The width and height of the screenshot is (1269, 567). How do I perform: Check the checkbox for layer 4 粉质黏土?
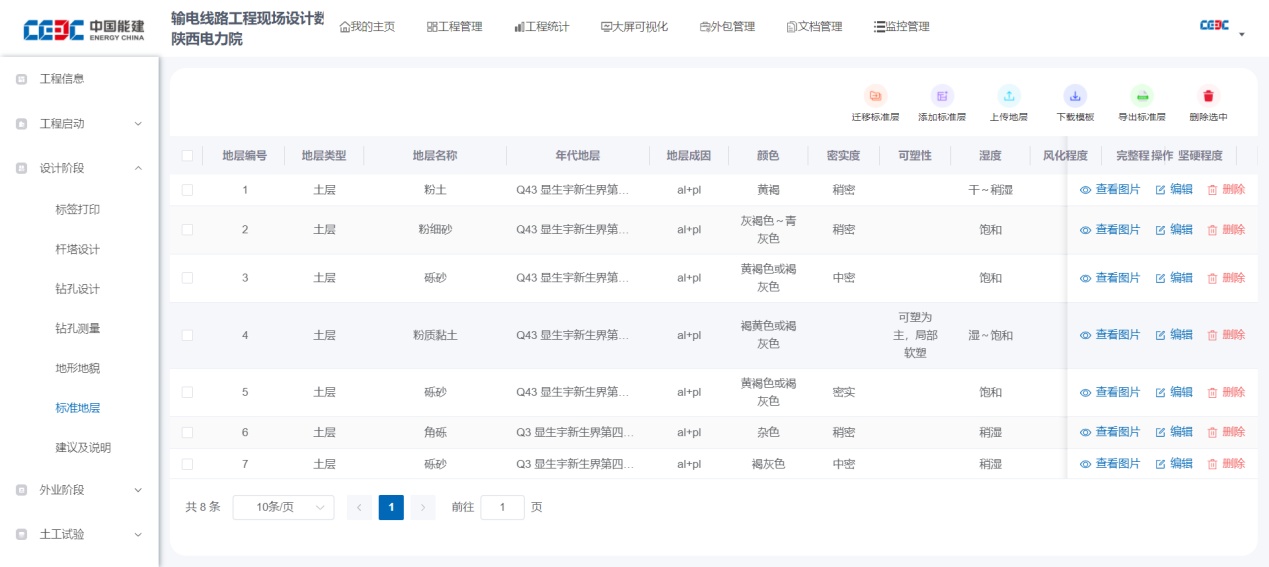pos(187,335)
